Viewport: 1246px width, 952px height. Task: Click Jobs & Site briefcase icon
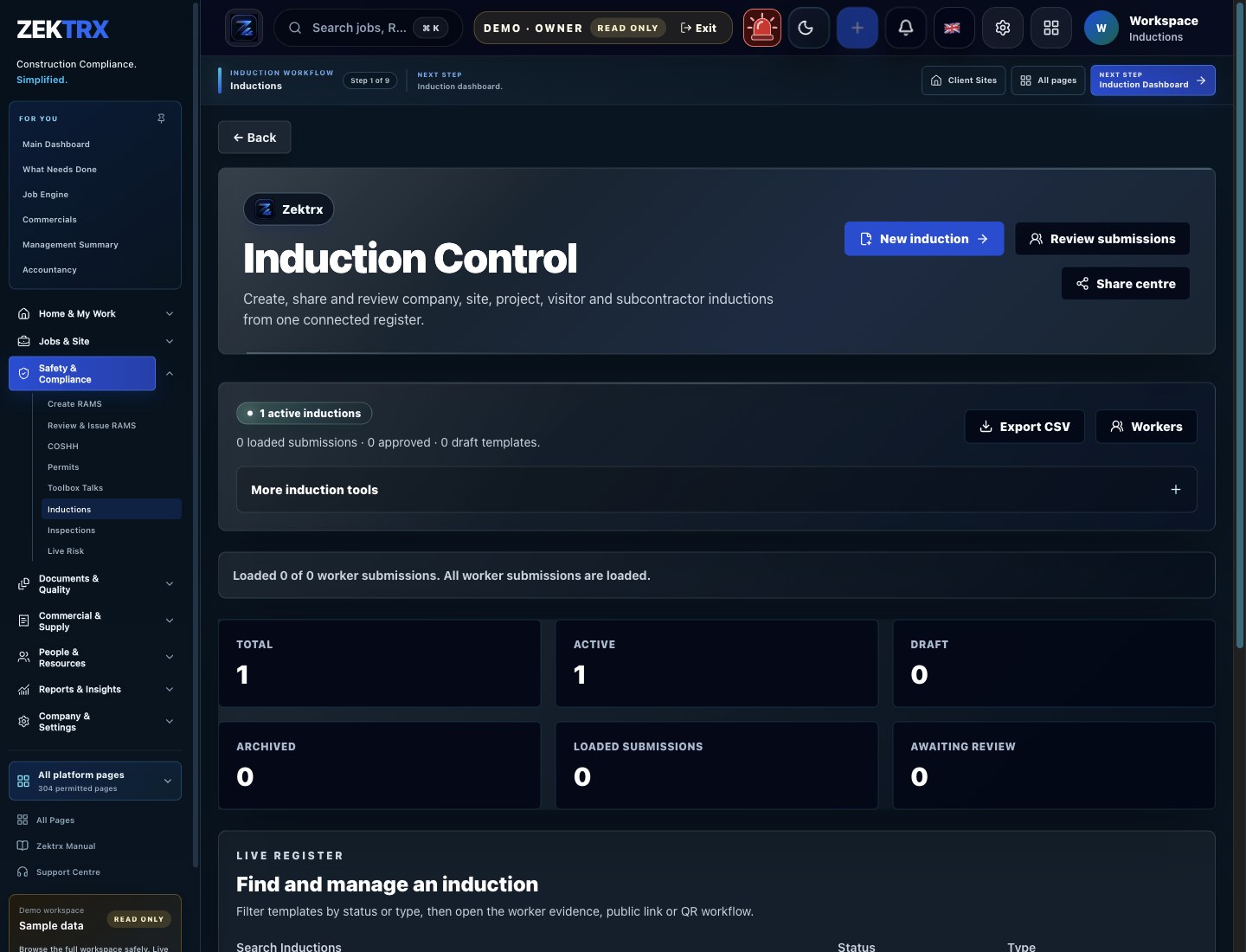[24, 342]
